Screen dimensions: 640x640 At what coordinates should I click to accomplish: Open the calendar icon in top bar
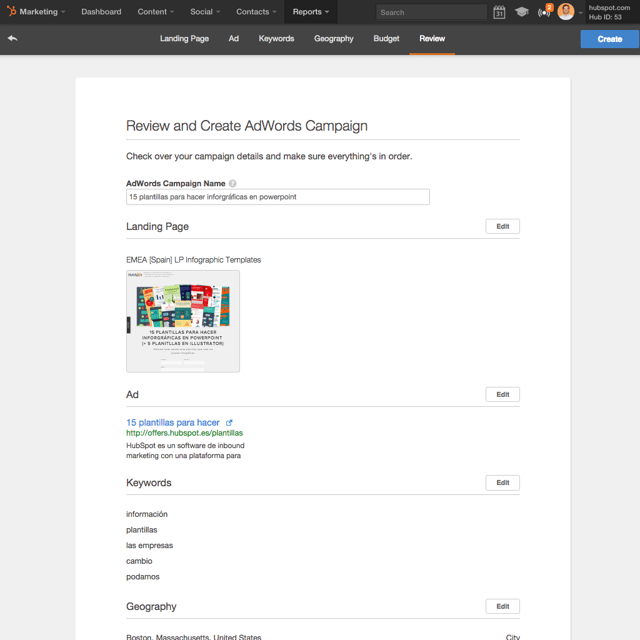pos(499,12)
